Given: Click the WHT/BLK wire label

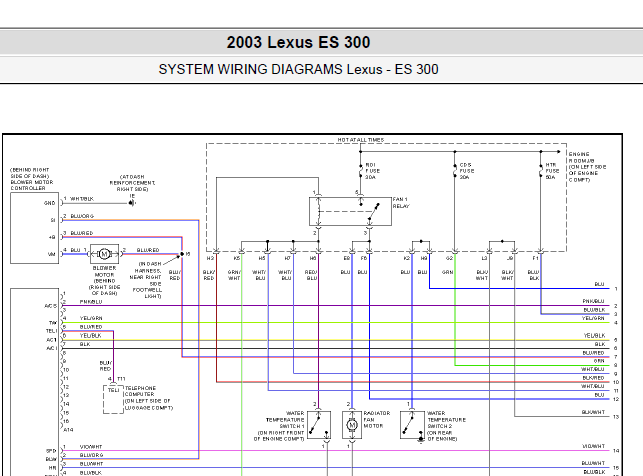Looking at the screenshot, I should [x=82, y=199].
